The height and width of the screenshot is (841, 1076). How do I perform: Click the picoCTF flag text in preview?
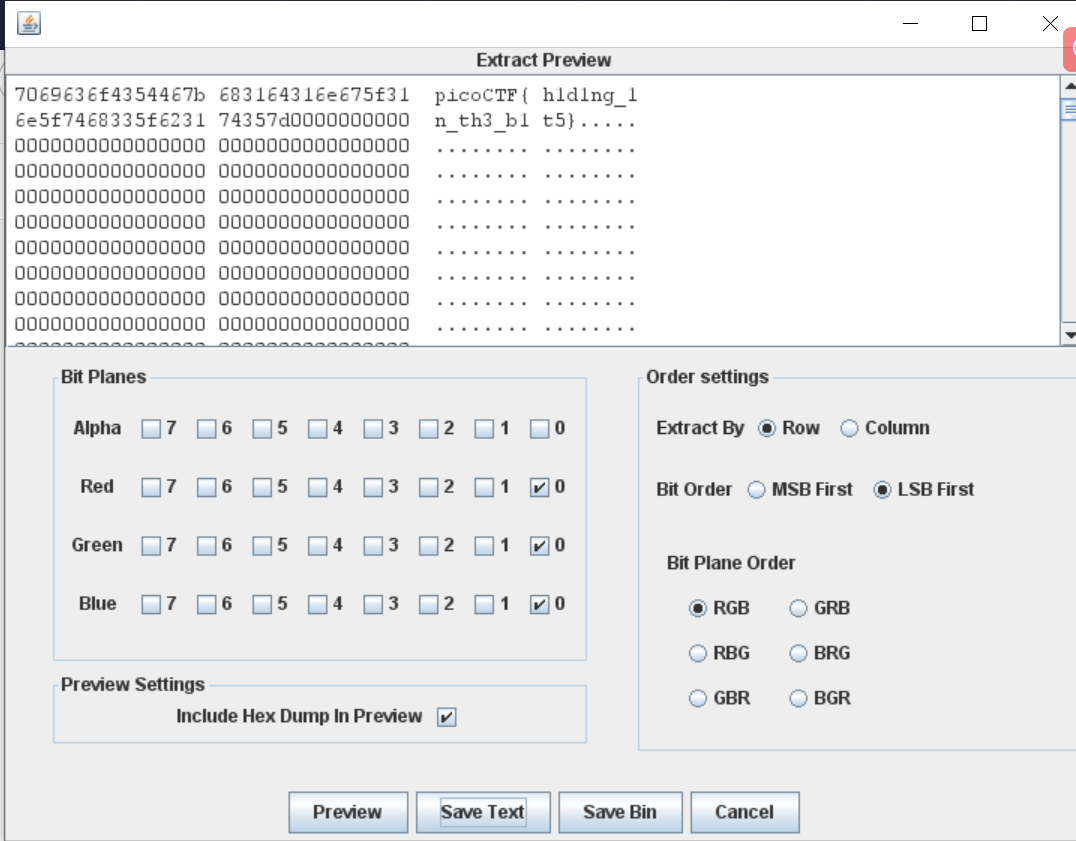coord(536,97)
